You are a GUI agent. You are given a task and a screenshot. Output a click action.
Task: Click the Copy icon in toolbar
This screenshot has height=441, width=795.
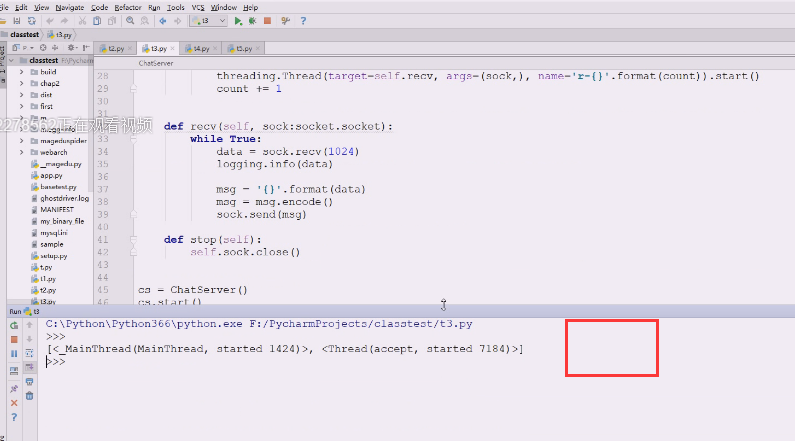coord(97,21)
